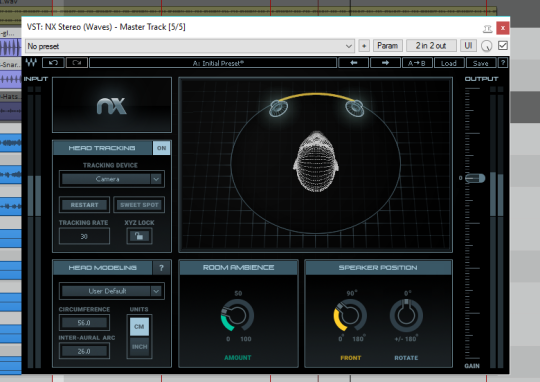Viewport: 540px width, 382px height.
Task: Click the Tracking Rate value field
Action: [84, 236]
